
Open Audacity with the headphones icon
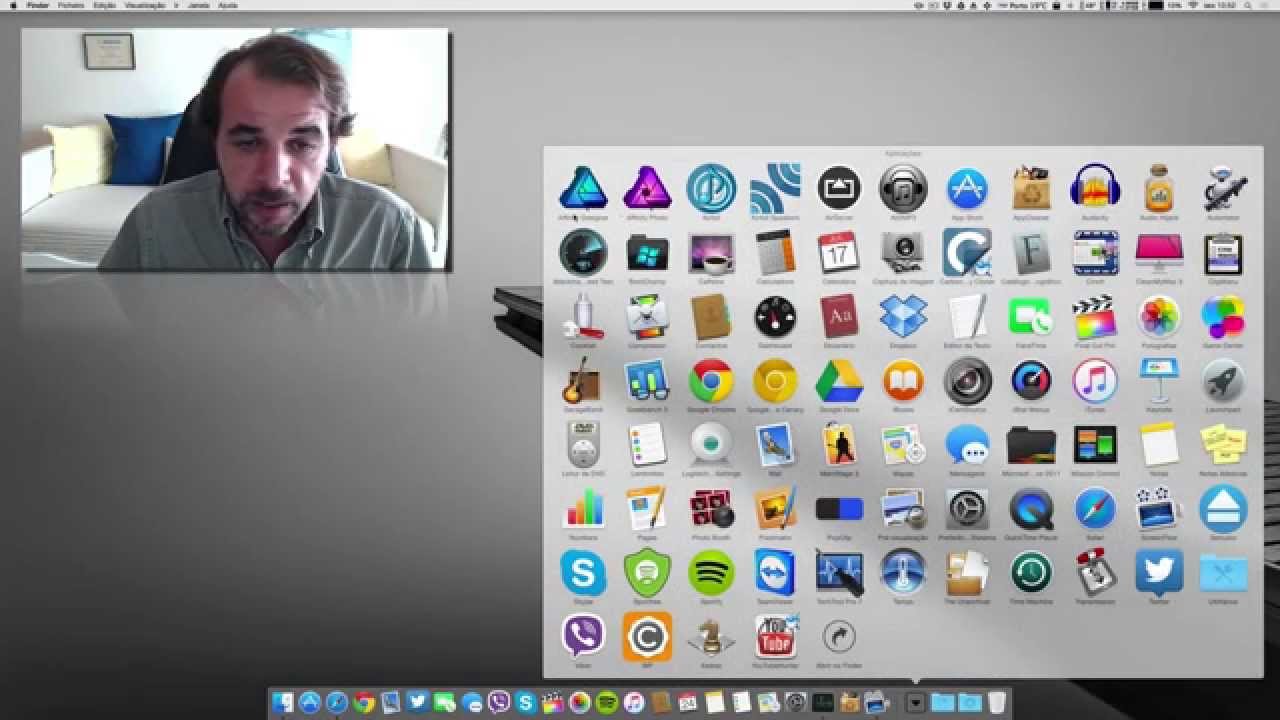(1095, 188)
